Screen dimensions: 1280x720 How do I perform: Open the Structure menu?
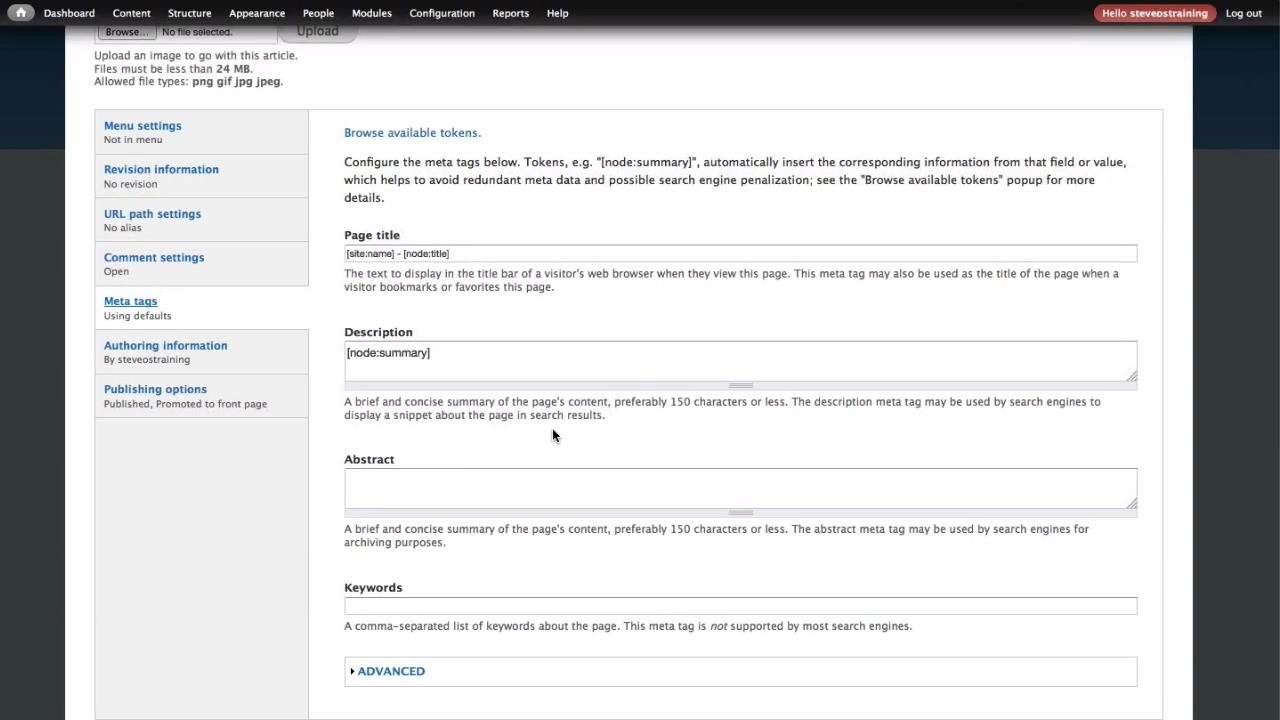pyautogui.click(x=189, y=13)
